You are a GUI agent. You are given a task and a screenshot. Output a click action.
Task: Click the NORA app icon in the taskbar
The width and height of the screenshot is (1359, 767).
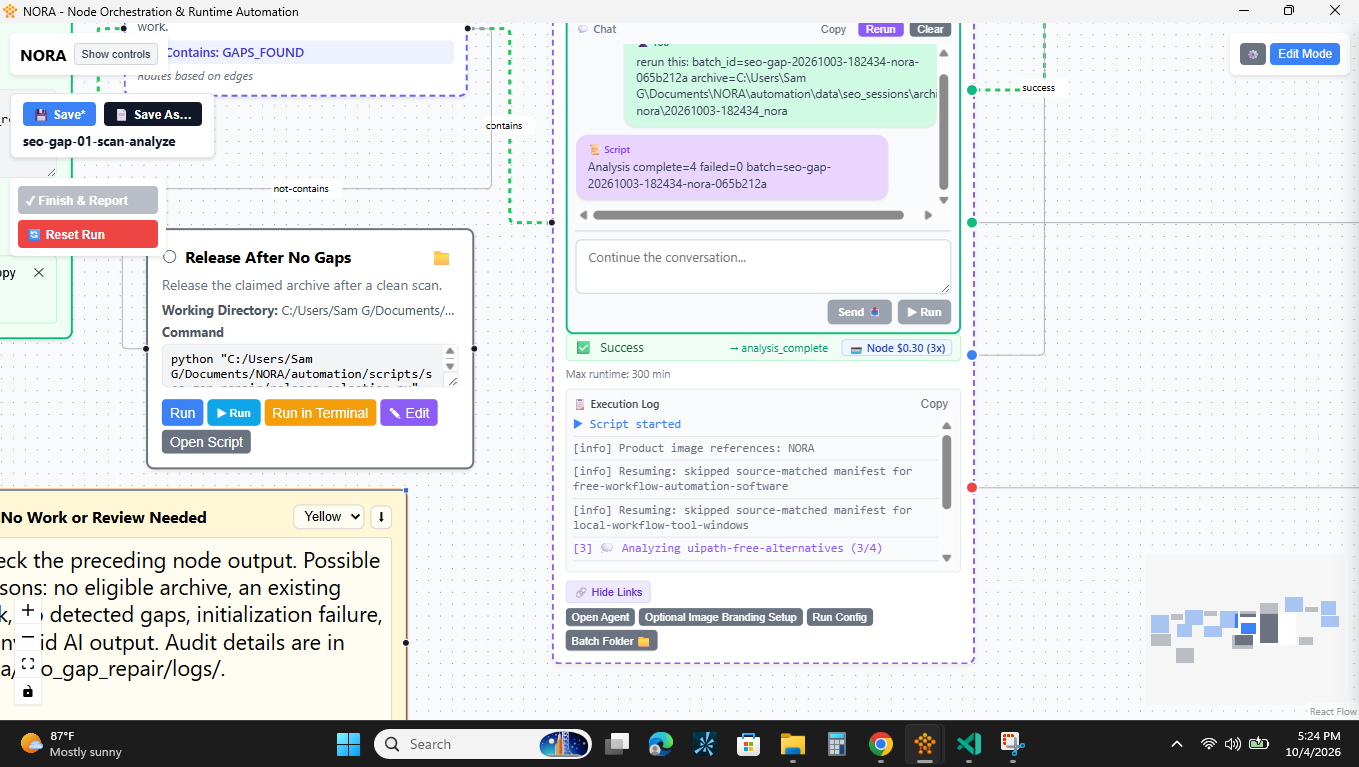click(x=924, y=744)
